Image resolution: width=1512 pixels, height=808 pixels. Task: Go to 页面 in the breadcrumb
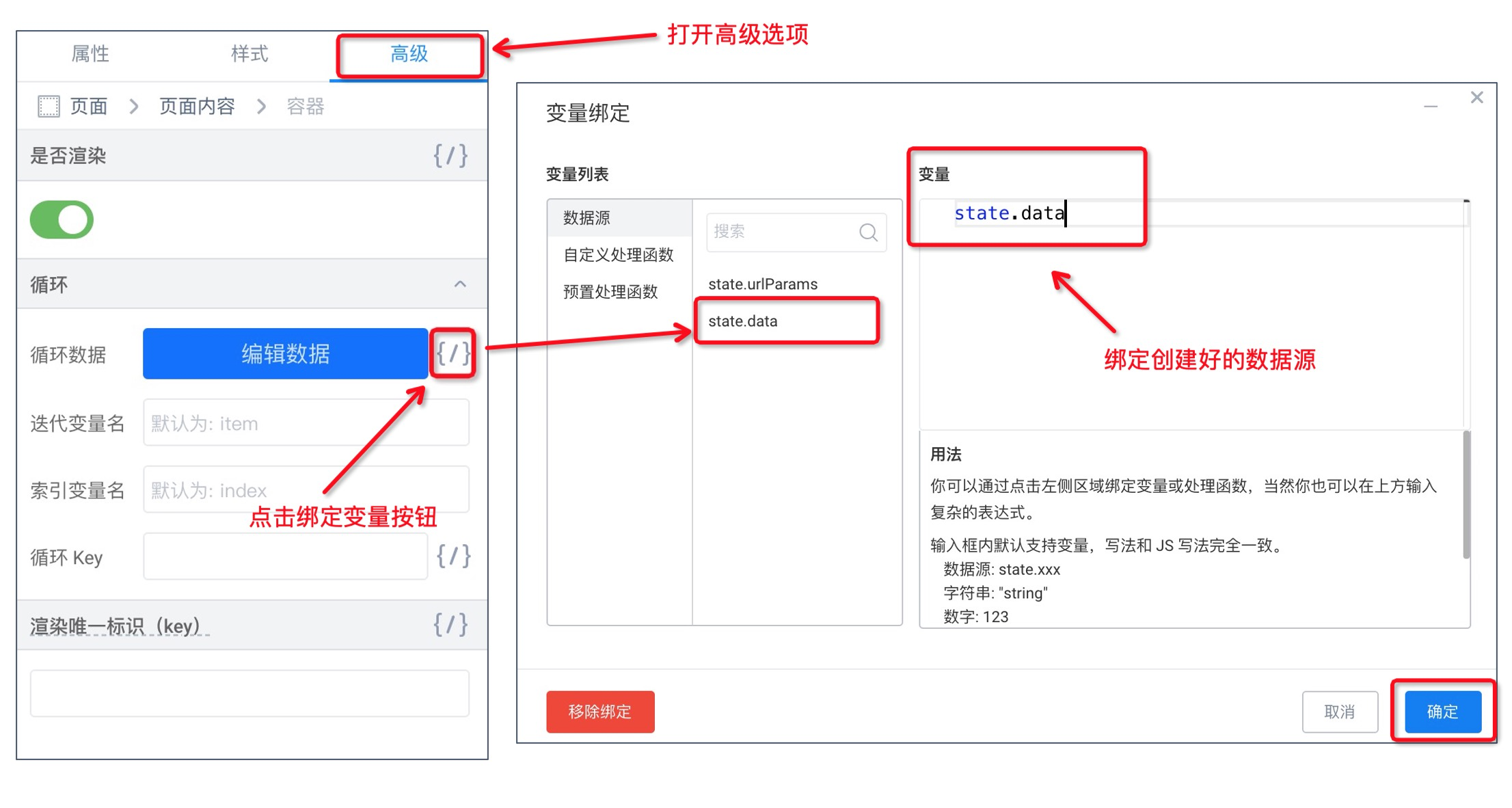pos(89,107)
